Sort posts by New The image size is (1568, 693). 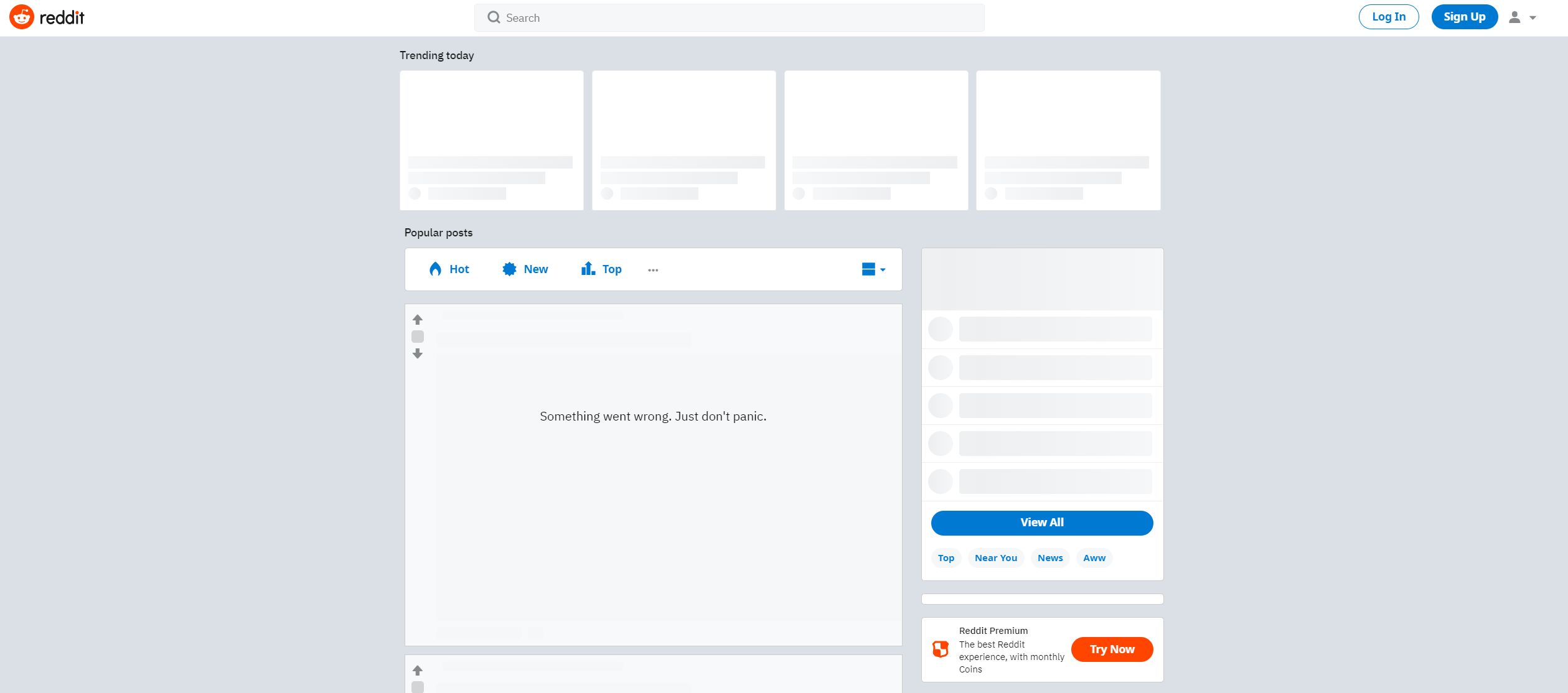coord(535,269)
